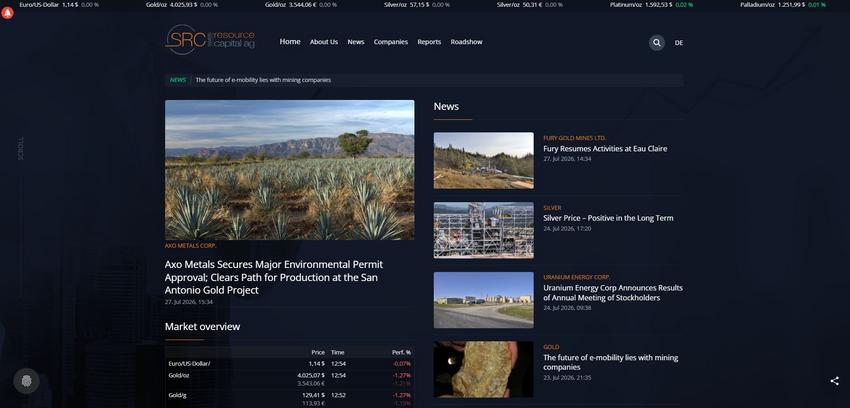Click Gold/oz 4.025,93 $ in top ticker
This screenshot has width=850, height=408.
click(182, 4)
